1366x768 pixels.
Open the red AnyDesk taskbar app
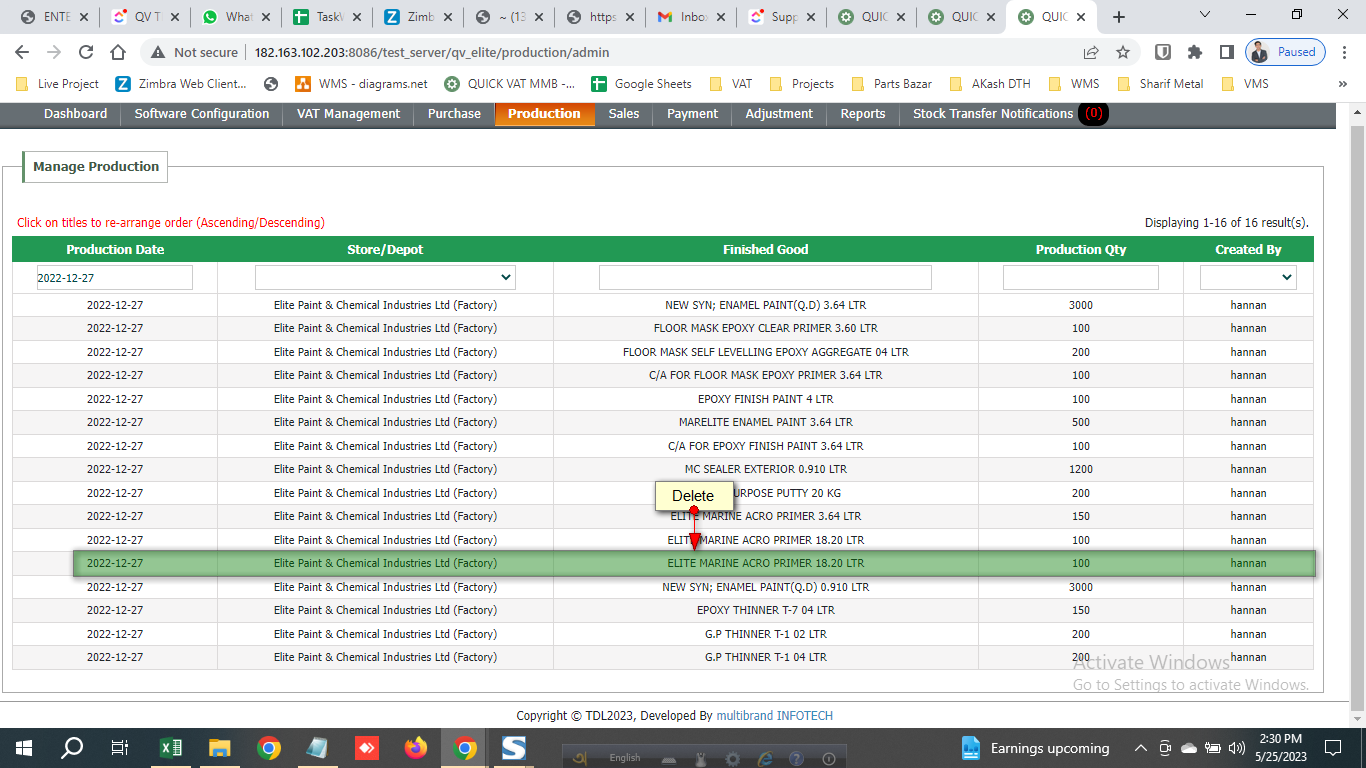point(366,747)
